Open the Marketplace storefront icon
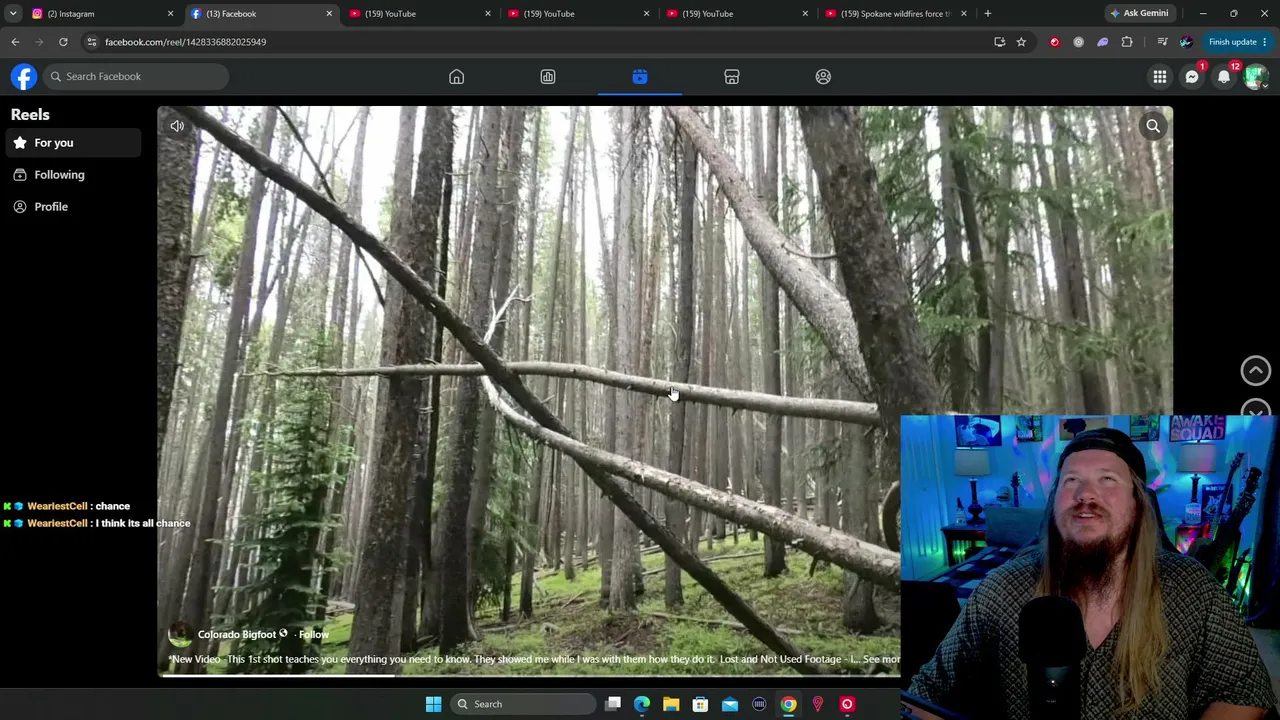The width and height of the screenshot is (1280, 720). point(732,77)
